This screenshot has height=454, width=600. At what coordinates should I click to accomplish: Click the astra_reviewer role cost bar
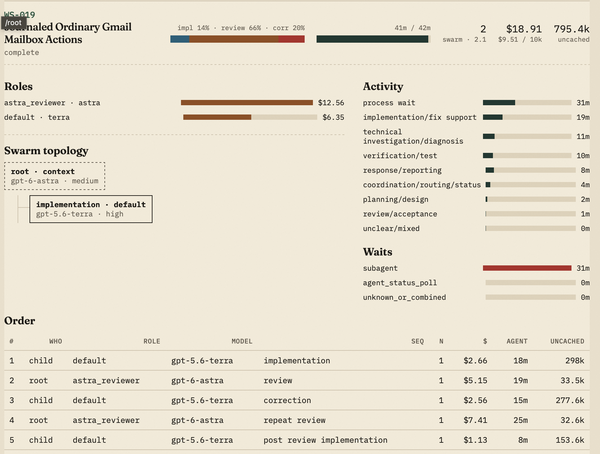247,103
